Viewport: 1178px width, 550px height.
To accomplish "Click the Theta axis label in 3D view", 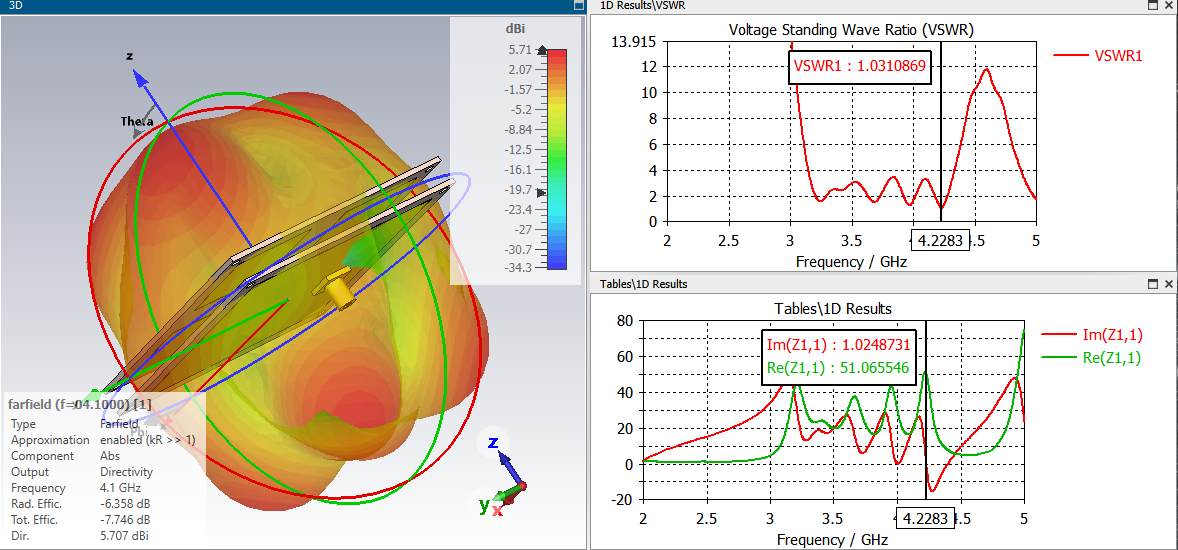I will coord(137,122).
